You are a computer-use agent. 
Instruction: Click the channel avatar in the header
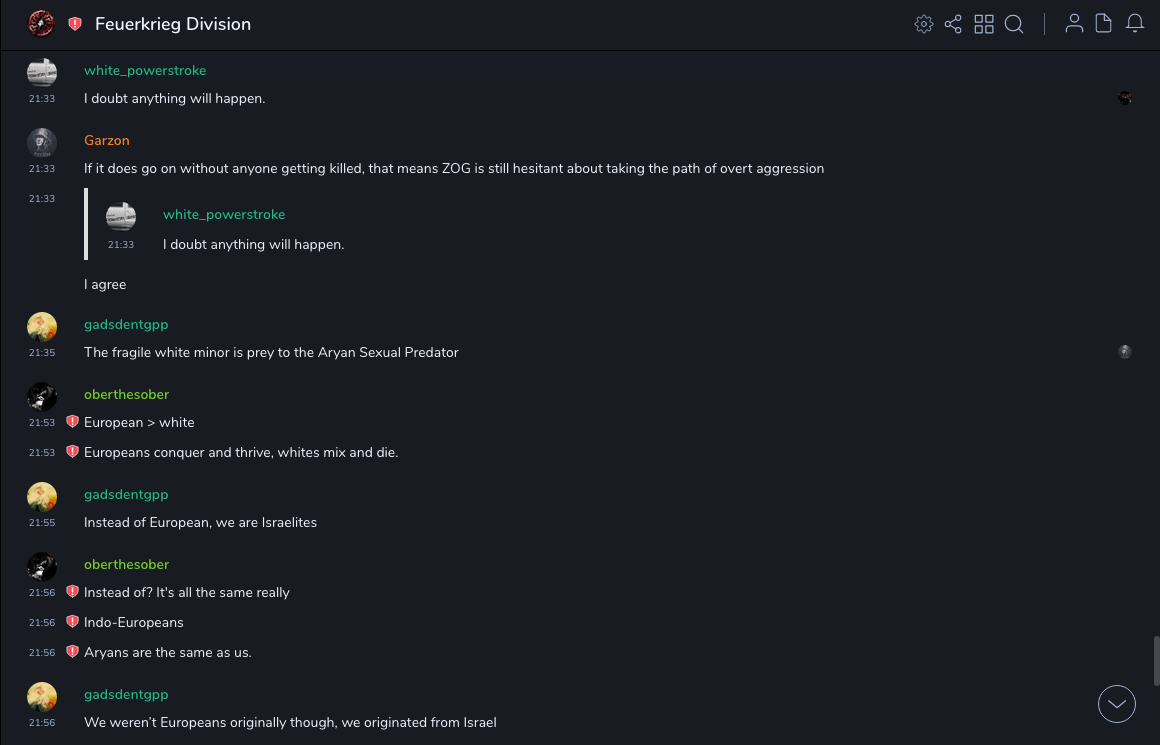click(41, 24)
